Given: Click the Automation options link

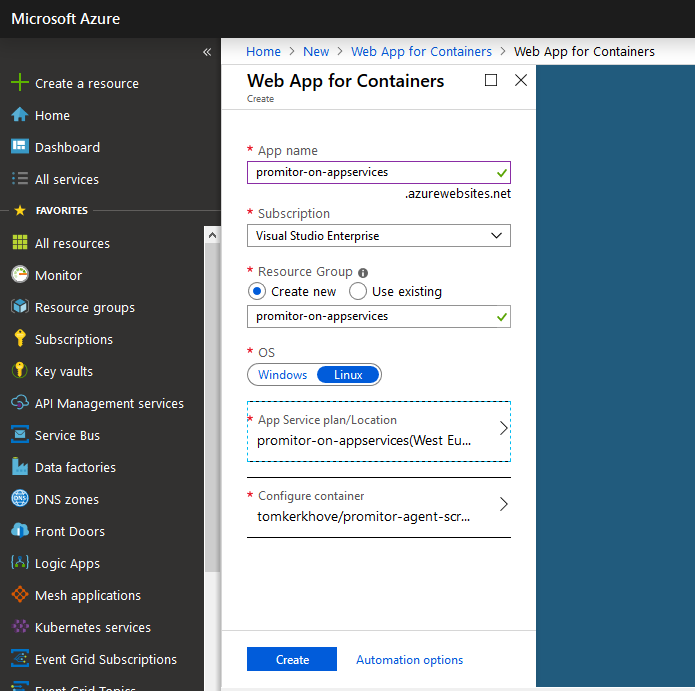Looking at the screenshot, I should (x=410, y=660).
